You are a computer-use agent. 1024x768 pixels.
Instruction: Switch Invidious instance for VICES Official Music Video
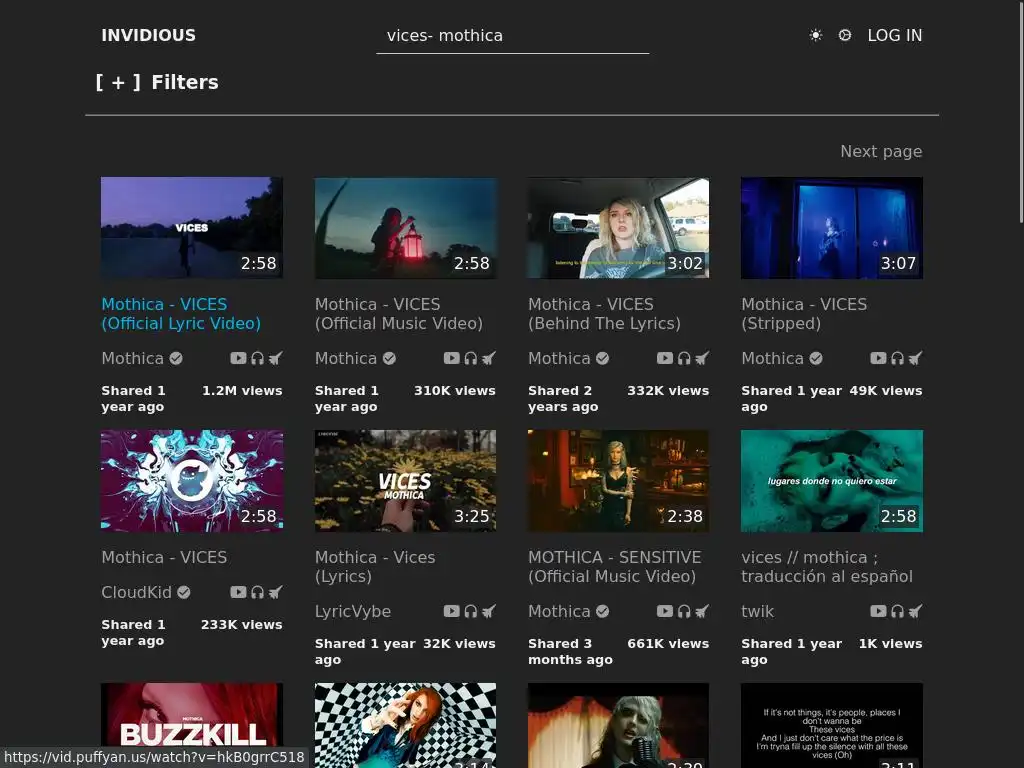tap(489, 358)
